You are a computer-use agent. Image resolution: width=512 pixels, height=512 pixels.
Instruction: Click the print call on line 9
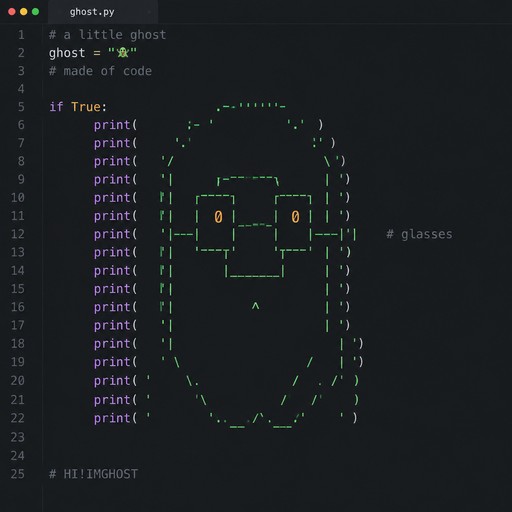pyautogui.click(x=112, y=180)
